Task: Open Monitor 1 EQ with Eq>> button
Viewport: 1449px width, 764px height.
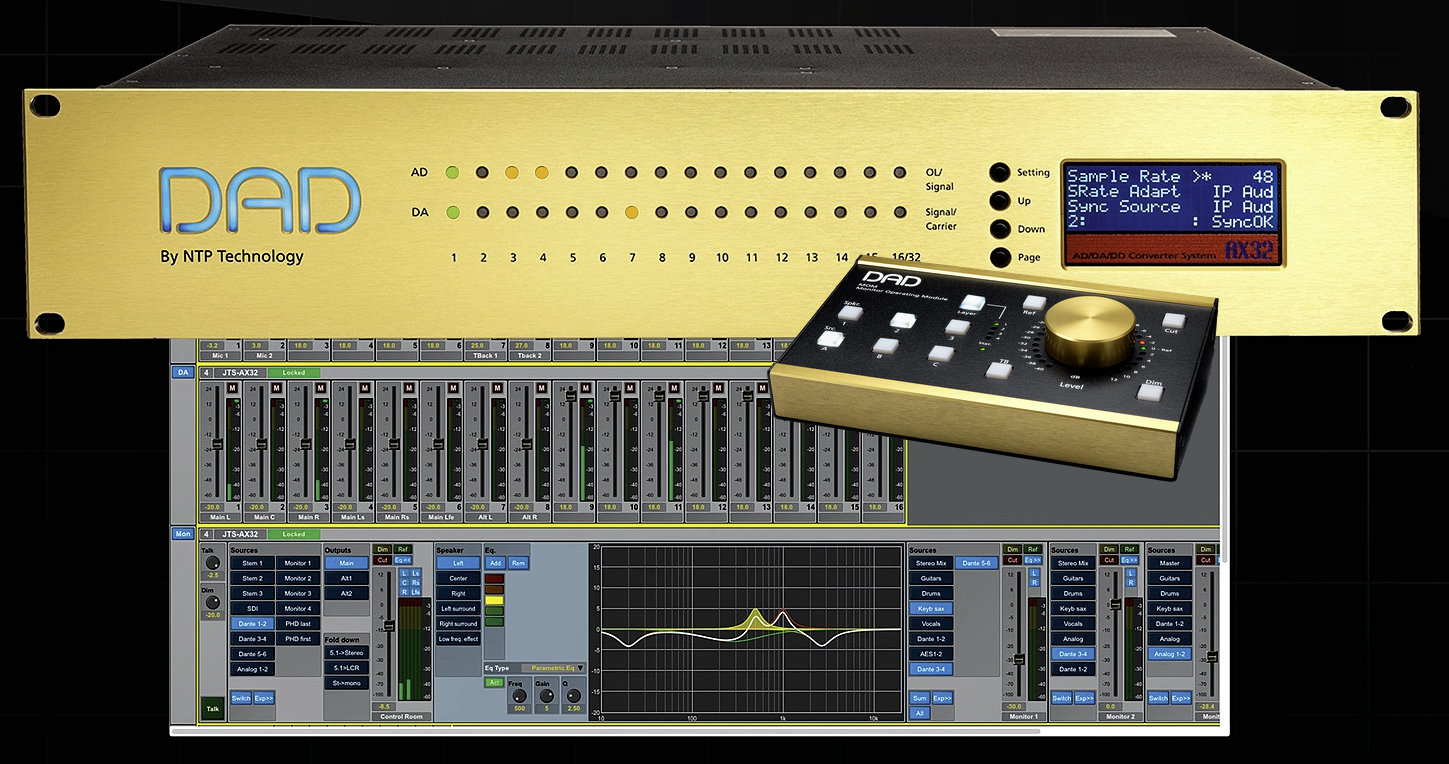Action: 1033,560
